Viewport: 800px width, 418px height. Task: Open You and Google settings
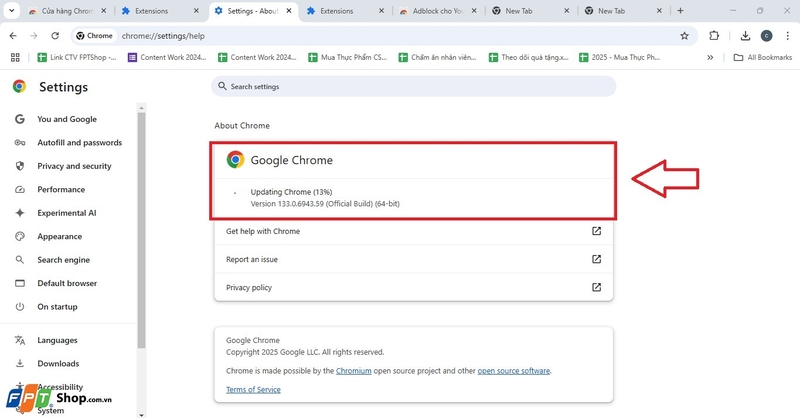coord(67,119)
